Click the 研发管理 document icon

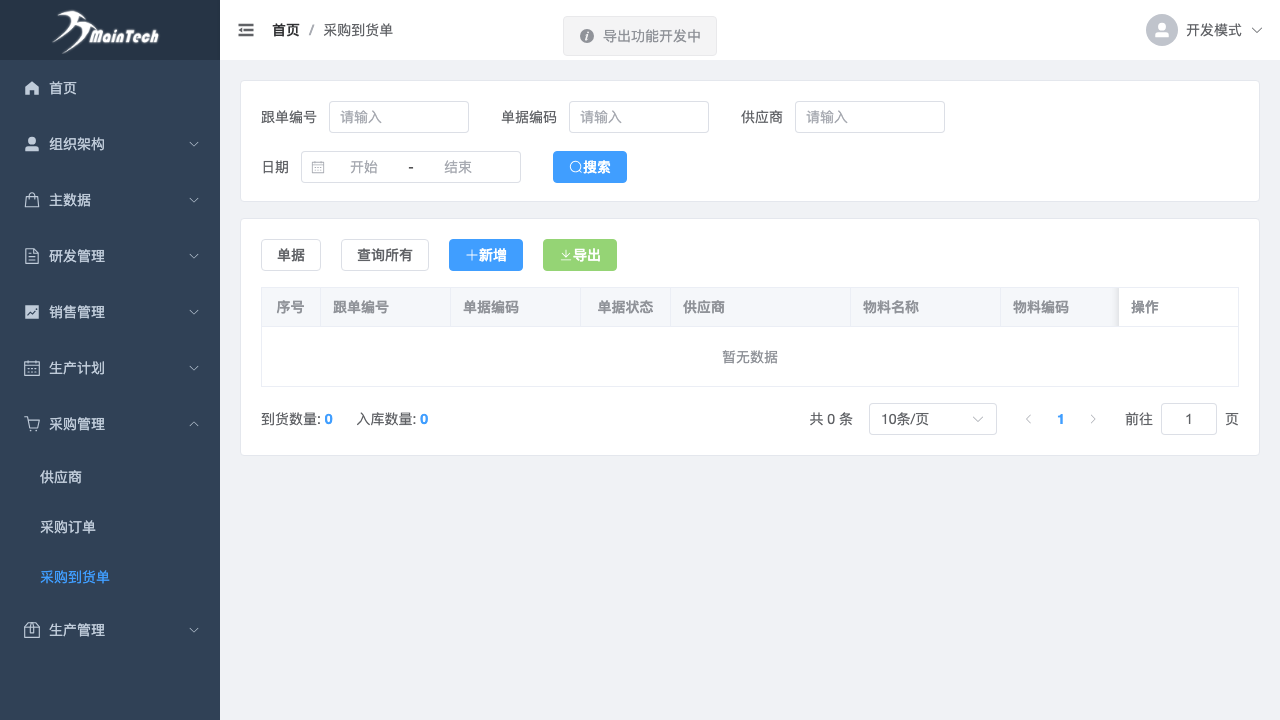pyautogui.click(x=32, y=256)
